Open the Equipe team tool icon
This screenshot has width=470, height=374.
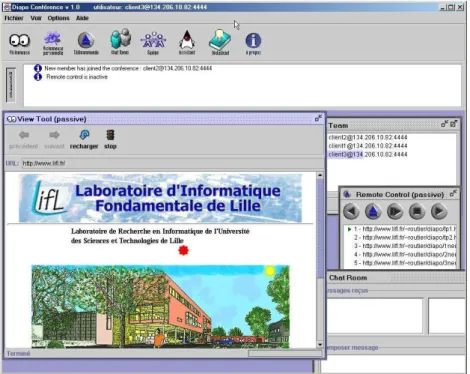[x=153, y=43]
